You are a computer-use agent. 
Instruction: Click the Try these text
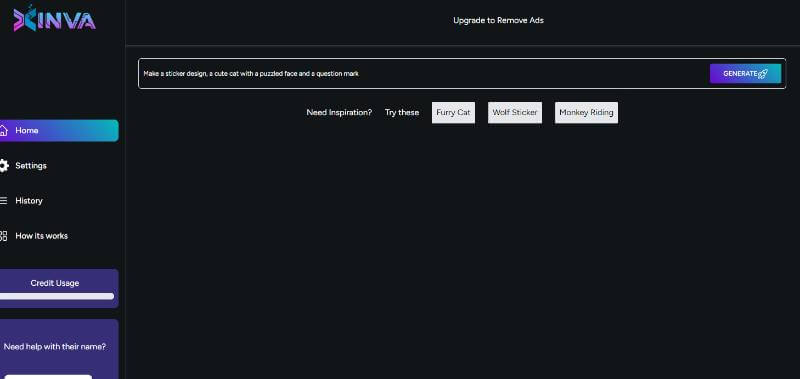click(402, 113)
